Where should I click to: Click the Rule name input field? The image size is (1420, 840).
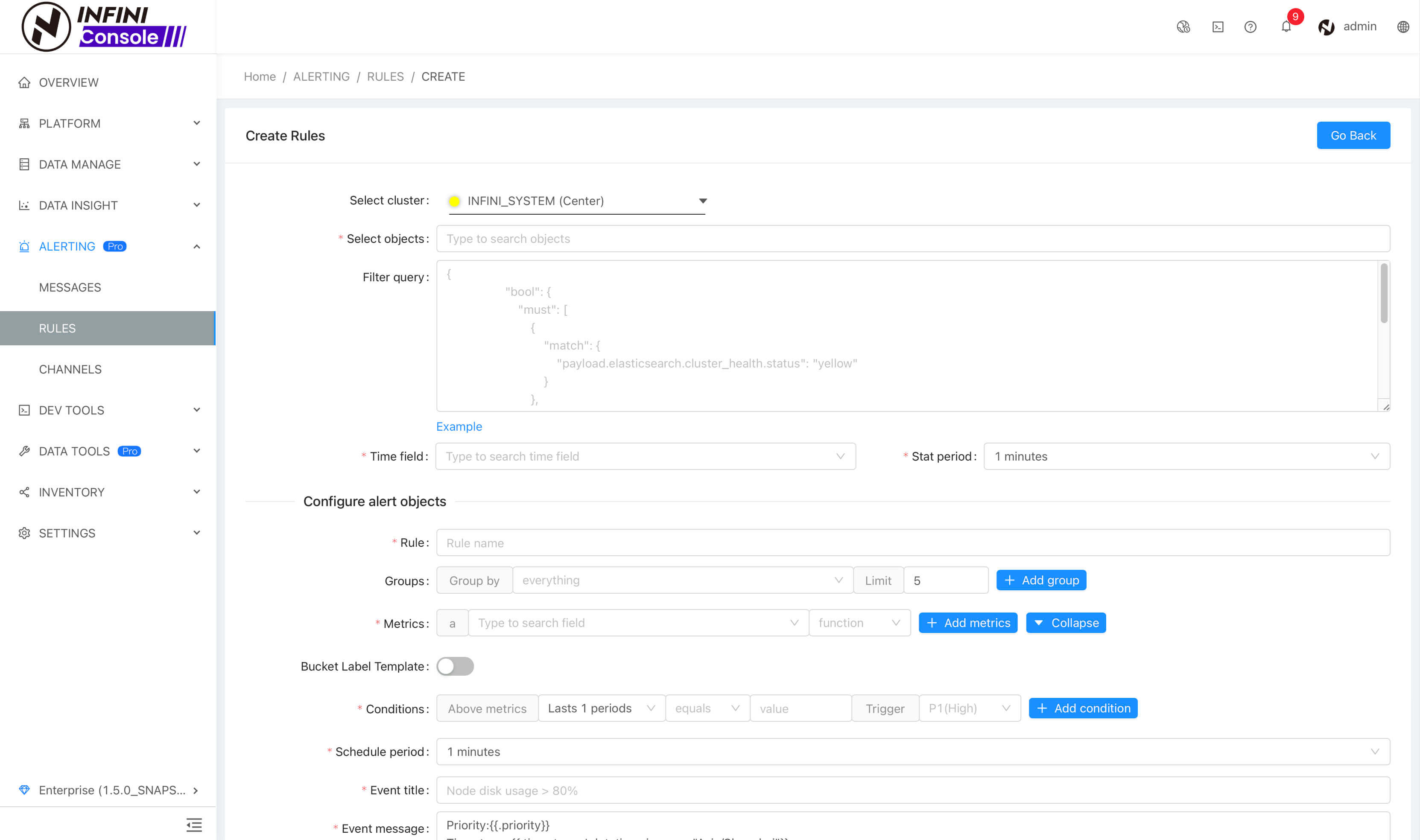point(912,542)
